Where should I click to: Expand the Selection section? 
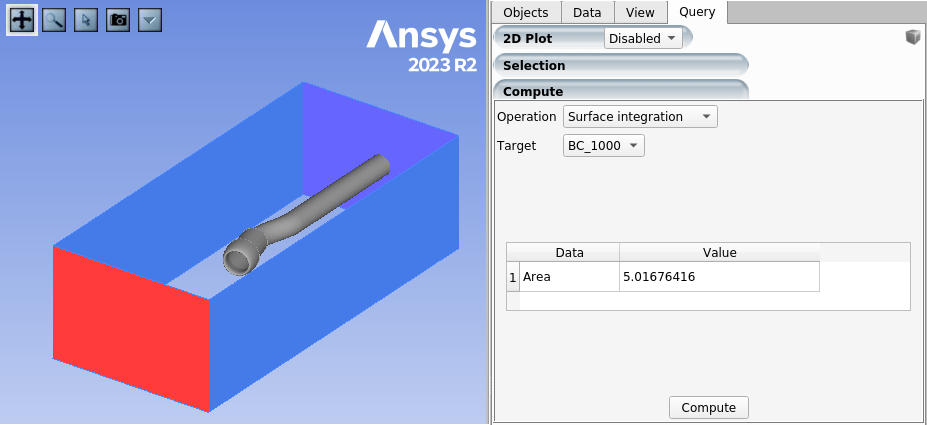click(x=621, y=65)
